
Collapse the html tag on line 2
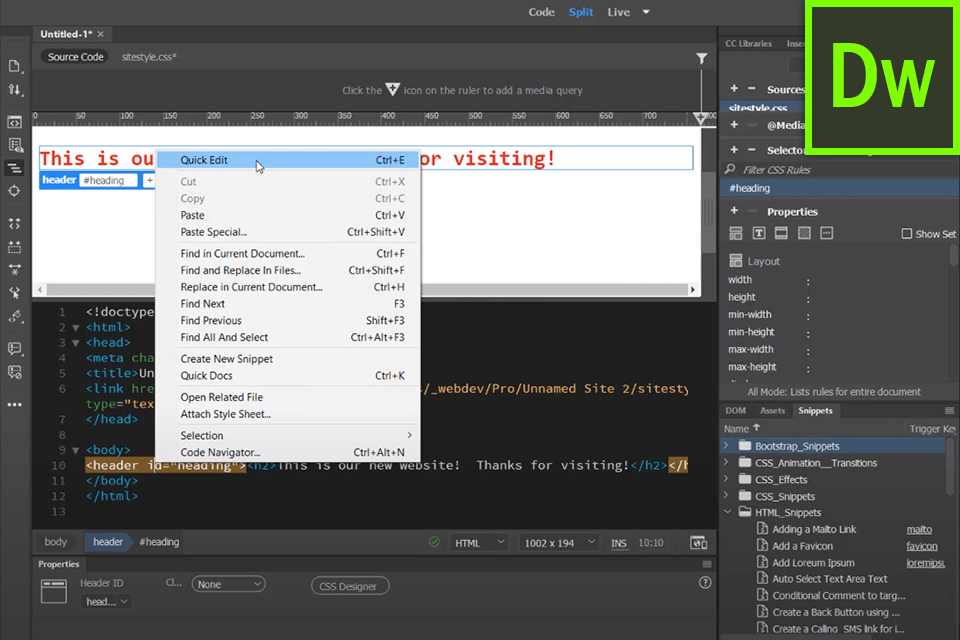point(76,328)
